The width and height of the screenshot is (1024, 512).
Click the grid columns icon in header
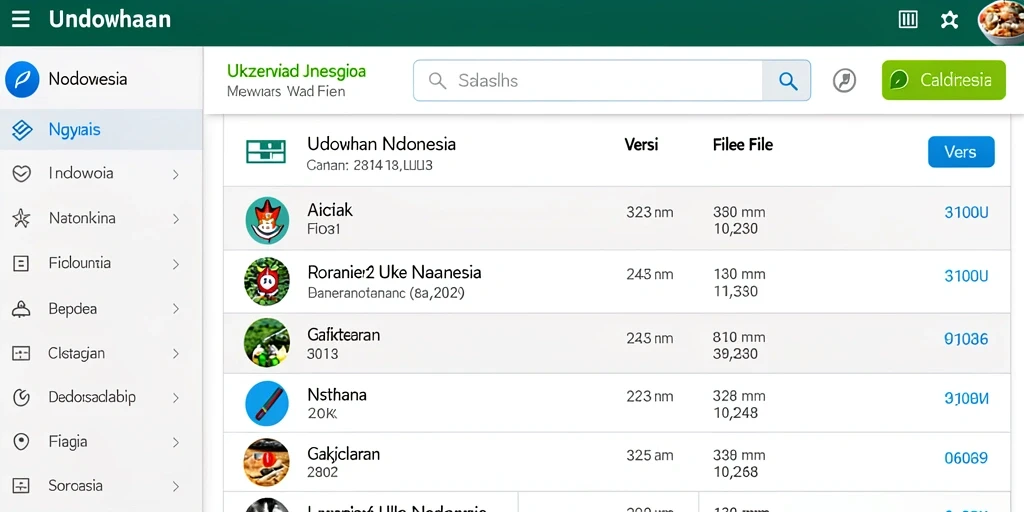908,20
